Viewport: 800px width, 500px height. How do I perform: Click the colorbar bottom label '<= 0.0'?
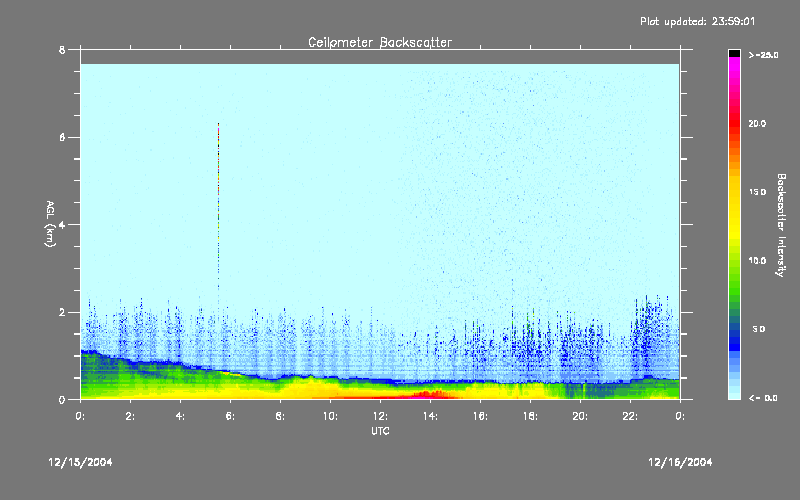763,398
